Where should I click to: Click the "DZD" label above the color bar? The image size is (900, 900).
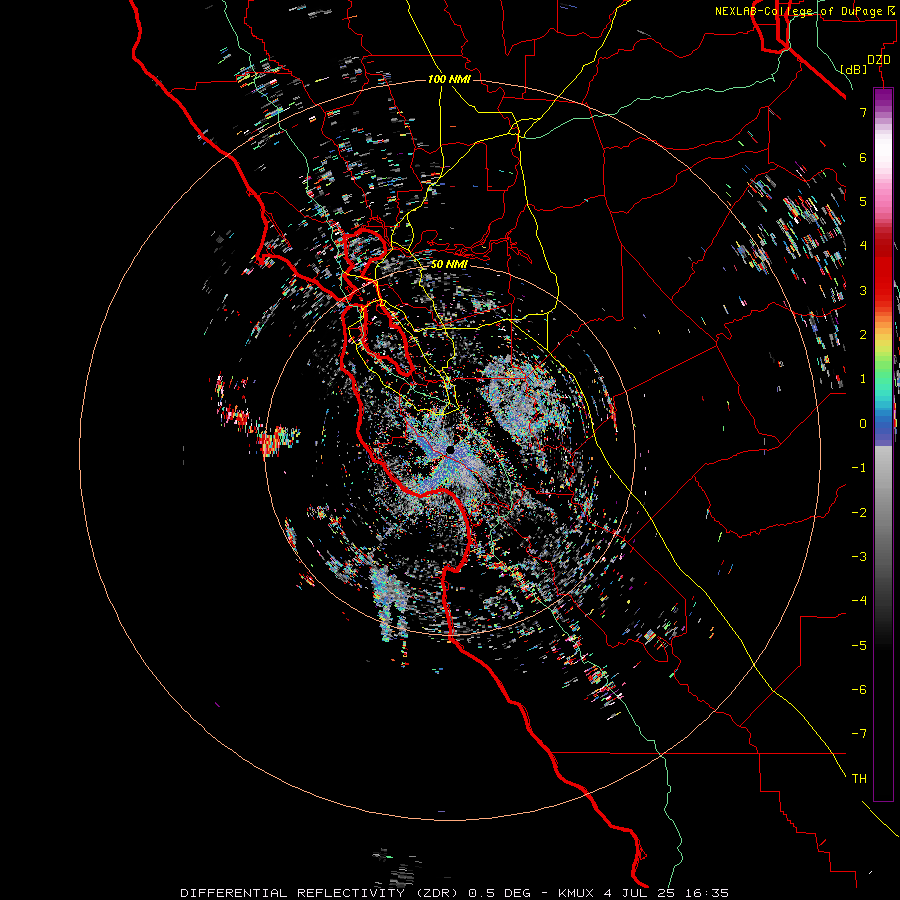pos(878,60)
